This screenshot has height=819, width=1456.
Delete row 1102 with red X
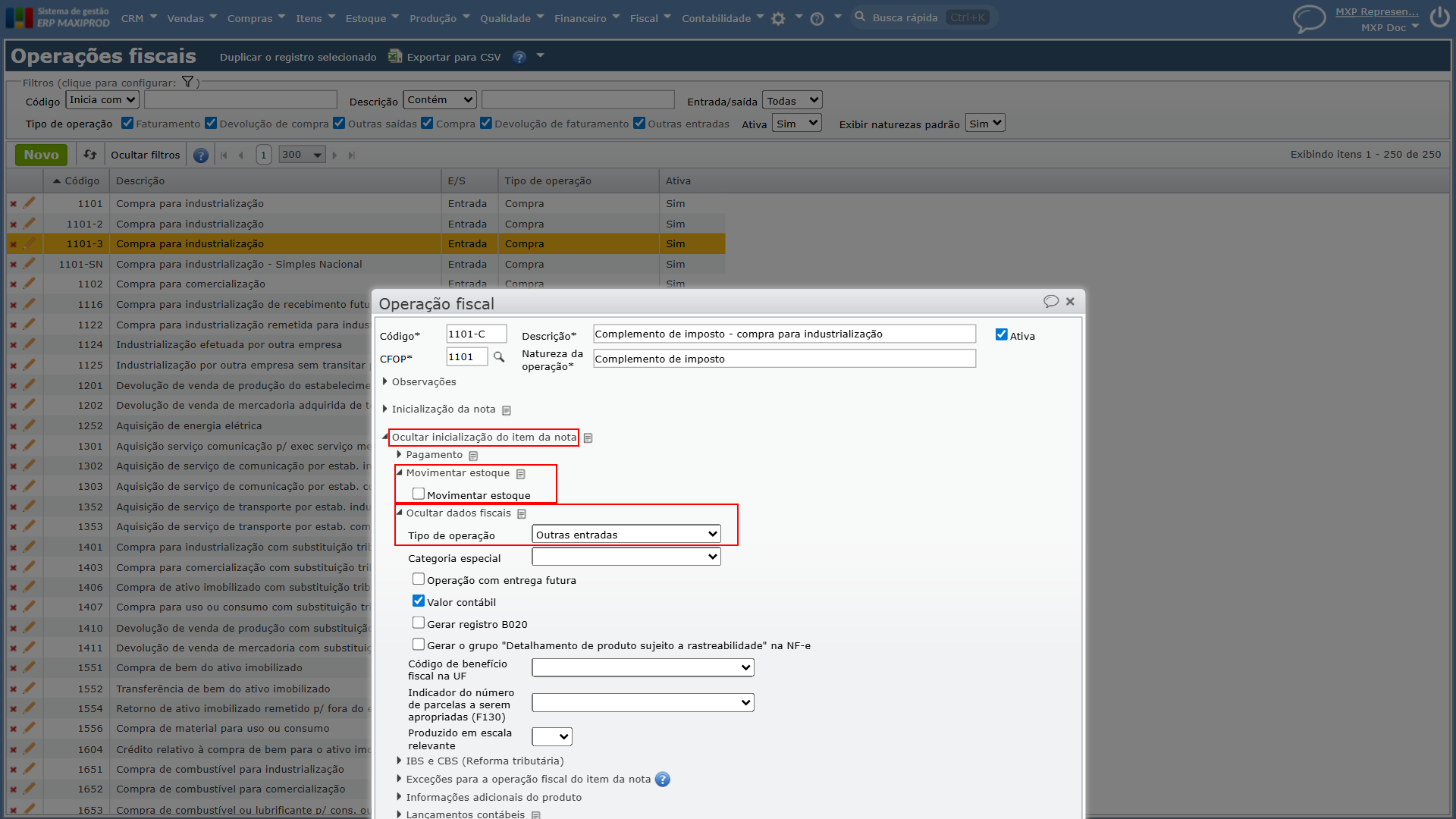point(13,284)
